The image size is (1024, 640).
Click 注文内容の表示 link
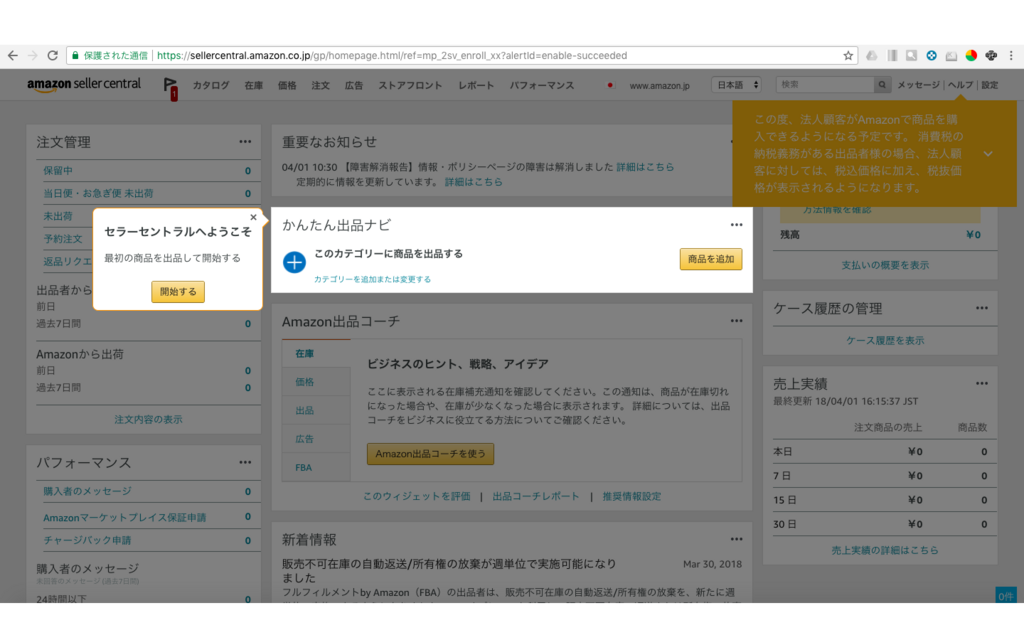tap(148, 419)
